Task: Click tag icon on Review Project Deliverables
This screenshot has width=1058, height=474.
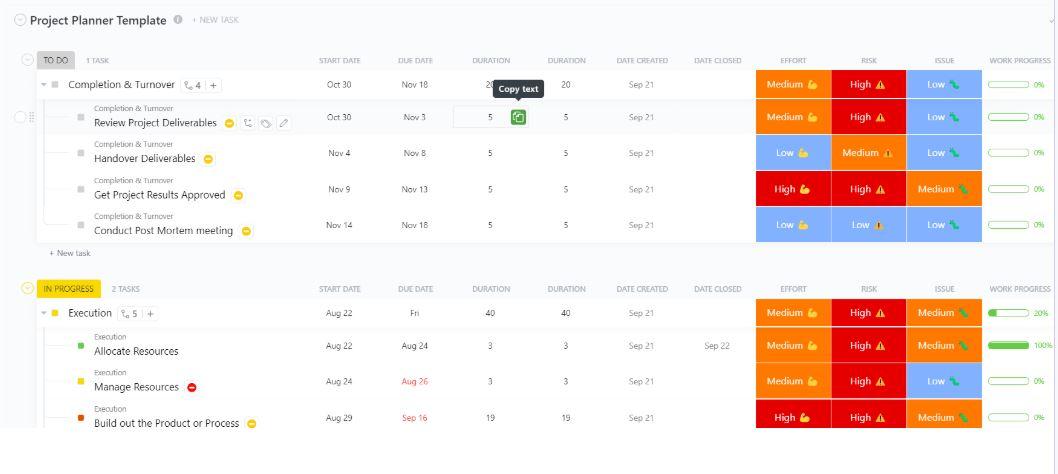Action: click(x=267, y=123)
